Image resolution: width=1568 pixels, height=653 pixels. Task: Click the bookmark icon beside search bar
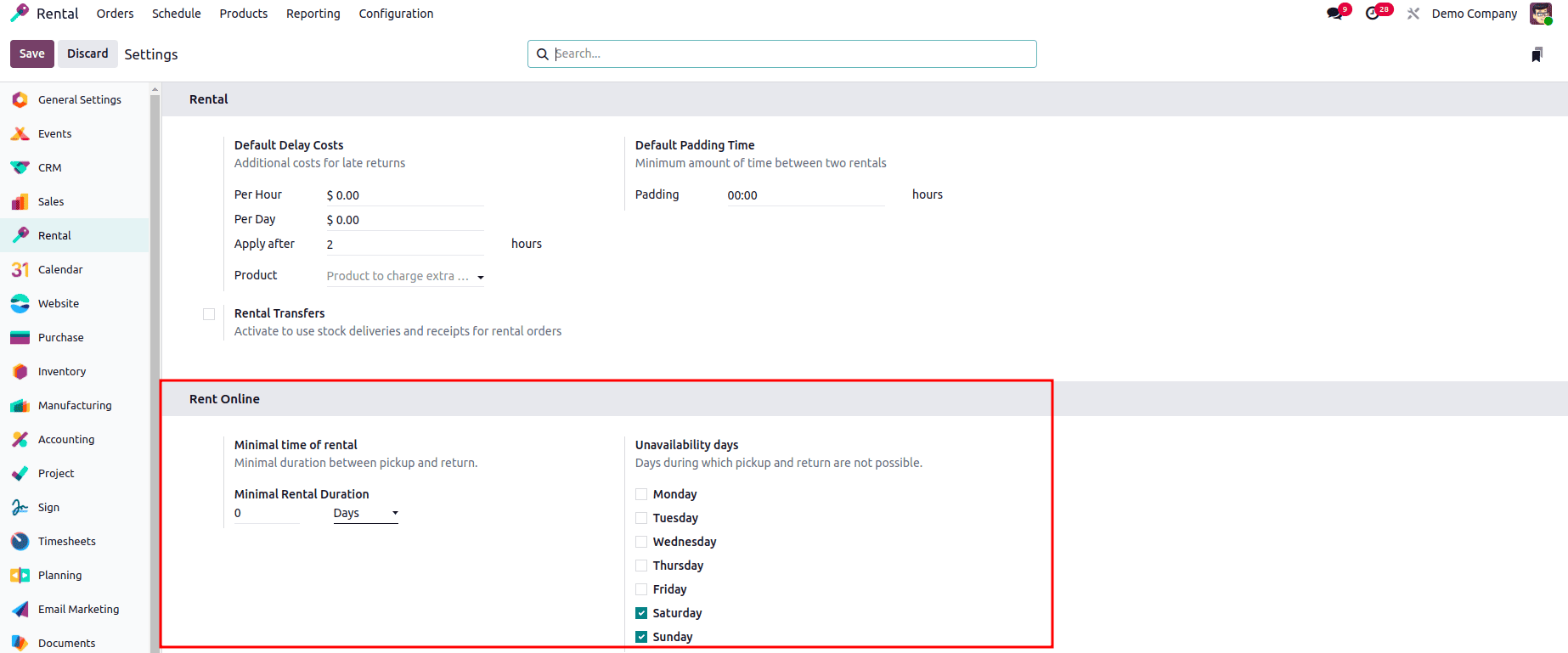pos(1537,54)
